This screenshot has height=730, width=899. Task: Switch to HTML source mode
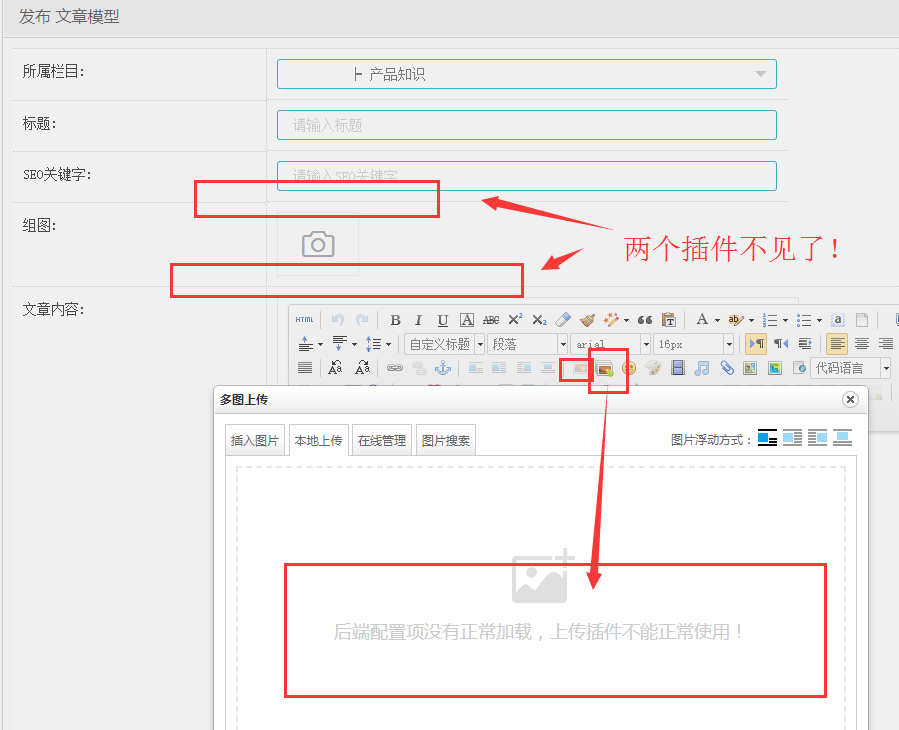pyautogui.click(x=305, y=320)
